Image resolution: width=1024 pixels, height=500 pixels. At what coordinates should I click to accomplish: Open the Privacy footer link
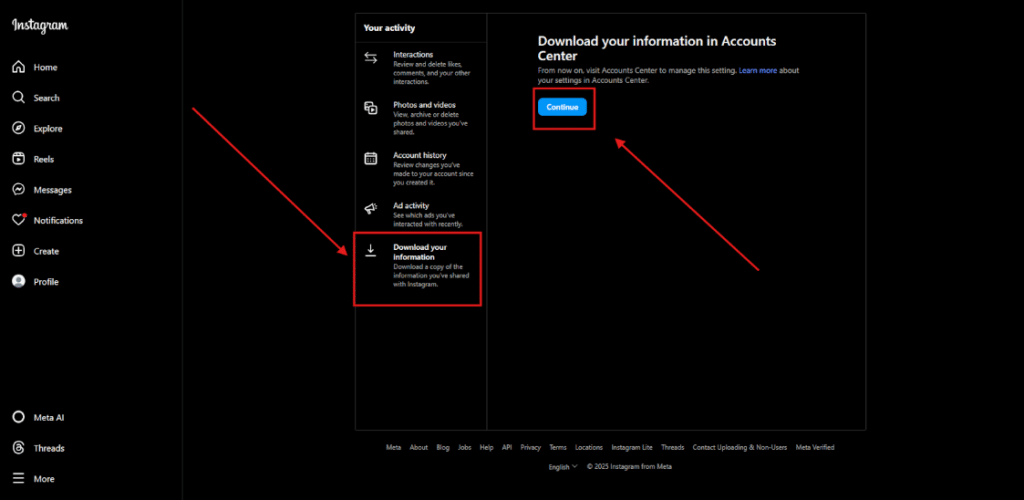531,448
